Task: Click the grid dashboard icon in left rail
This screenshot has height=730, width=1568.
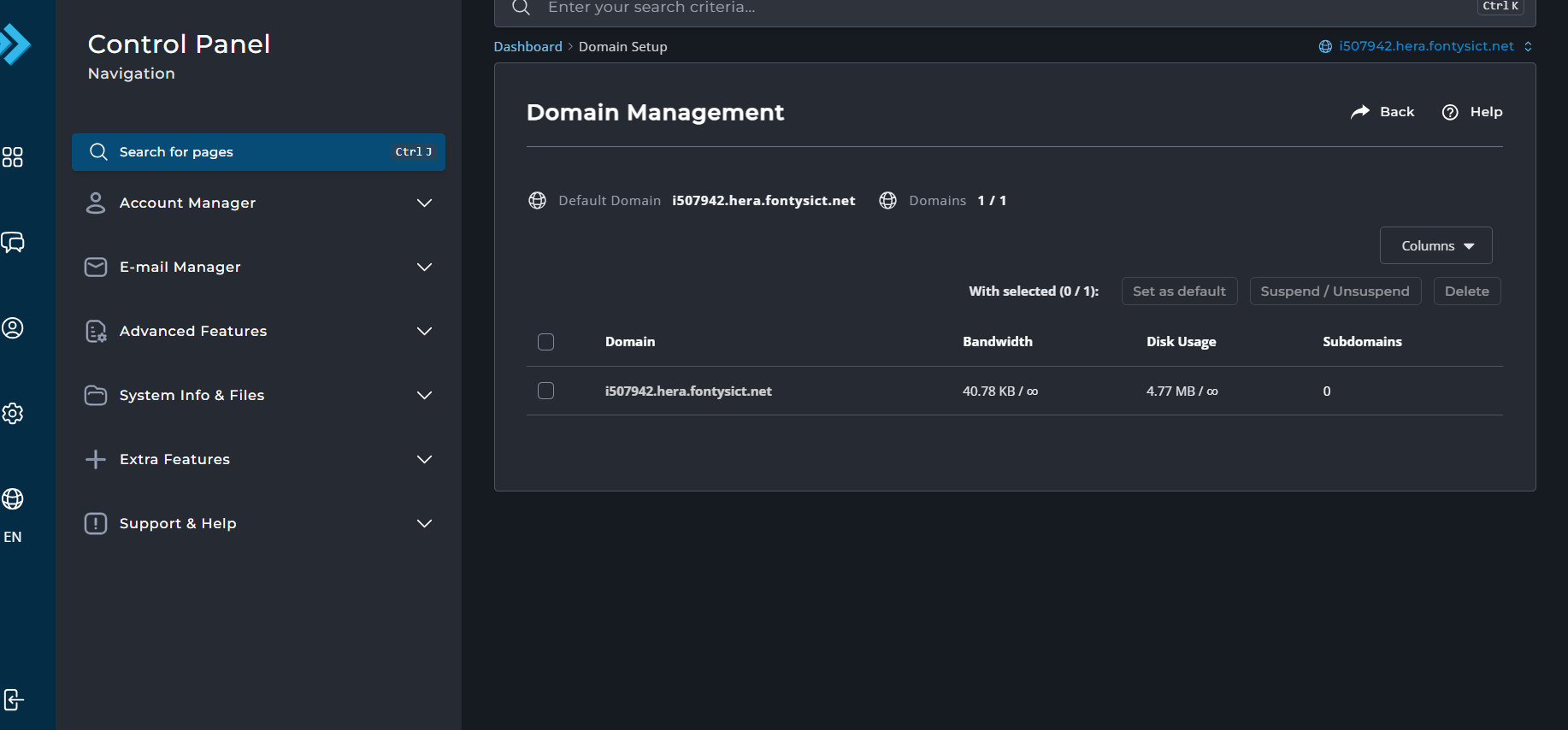Action: [x=13, y=157]
